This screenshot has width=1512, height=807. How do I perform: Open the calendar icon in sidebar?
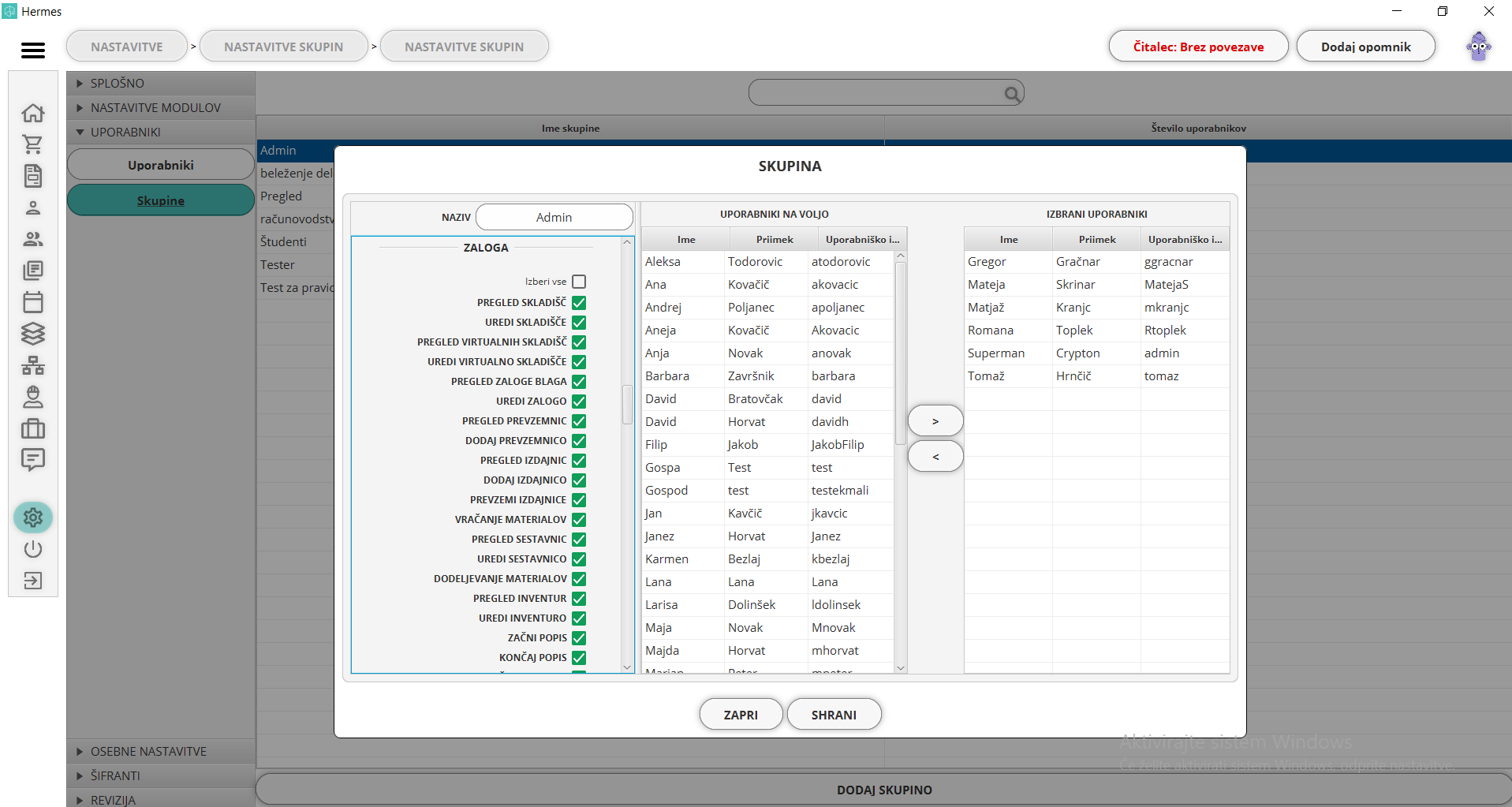click(33, 302)
